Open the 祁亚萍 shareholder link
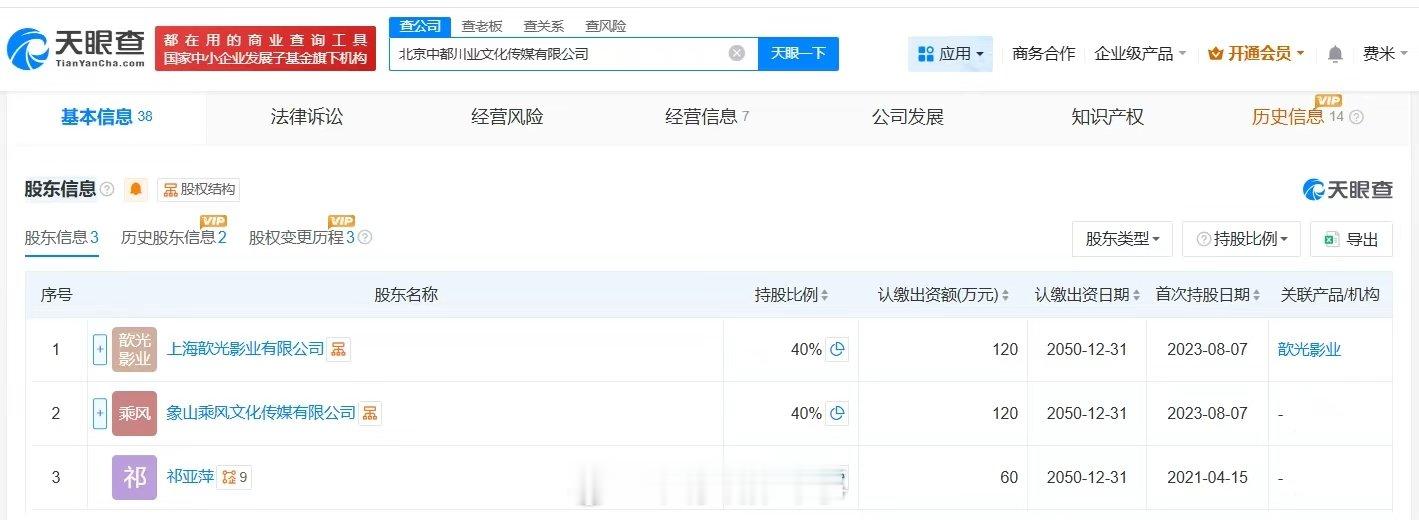The image size is (1419, 520). pyautogui.click(x=190, y=477)
